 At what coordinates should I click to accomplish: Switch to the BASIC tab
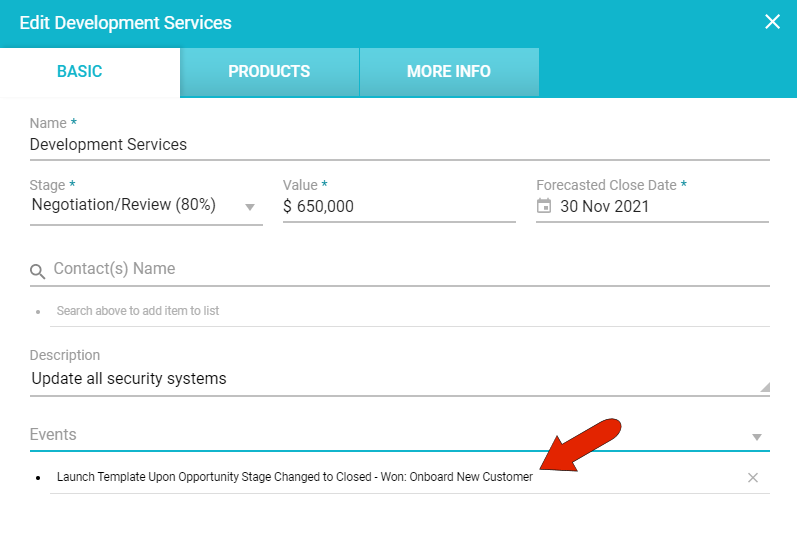(x=80, y=72)
